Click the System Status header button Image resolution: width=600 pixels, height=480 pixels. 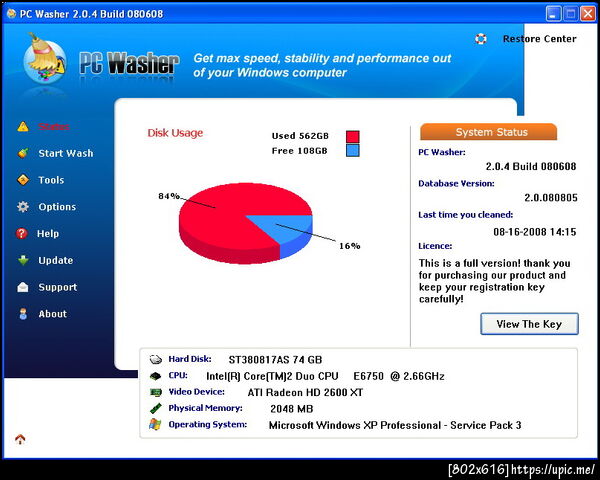click(x=489, y=132)
